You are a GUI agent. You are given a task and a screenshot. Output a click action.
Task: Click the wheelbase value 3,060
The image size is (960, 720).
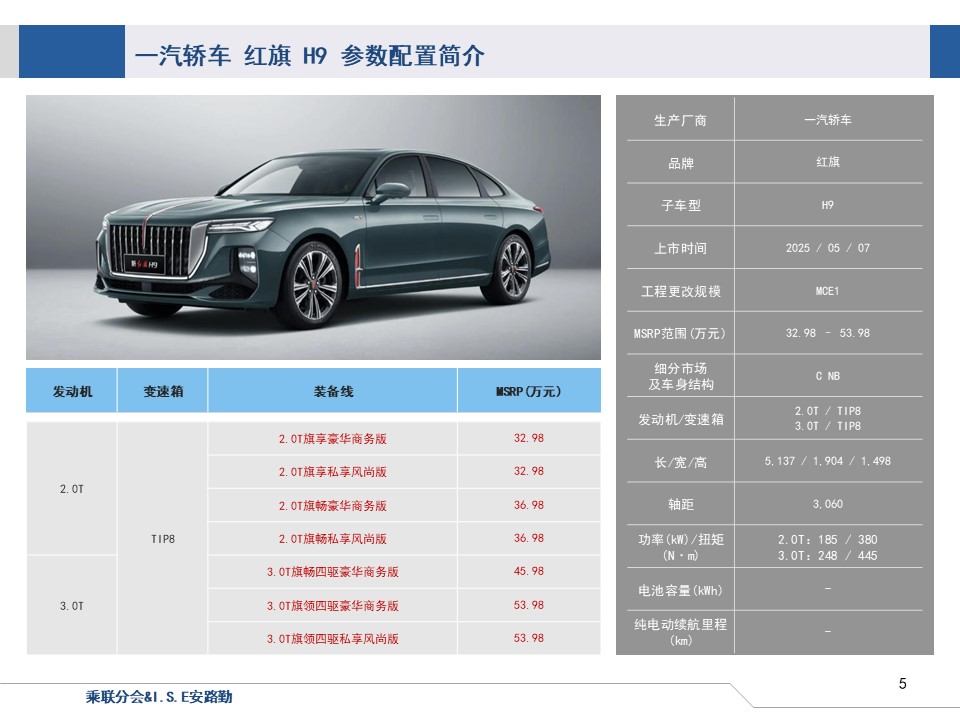[x=828, y=504]
